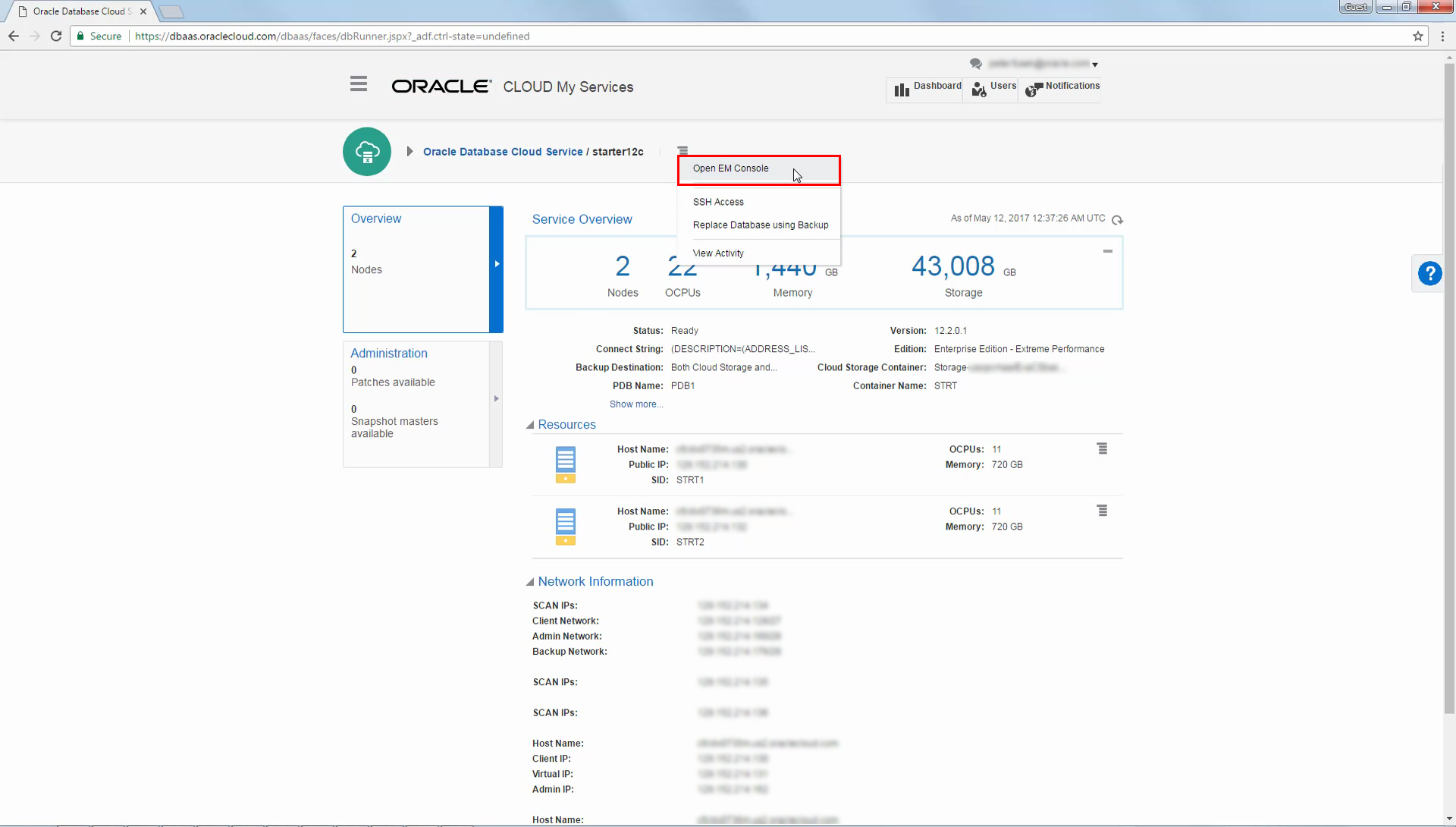Image resolution: width=1456 pixels, height=827 pixels.
Task: Open the help question mark button
Action: pyautogui.click(x=1429, y=273)
